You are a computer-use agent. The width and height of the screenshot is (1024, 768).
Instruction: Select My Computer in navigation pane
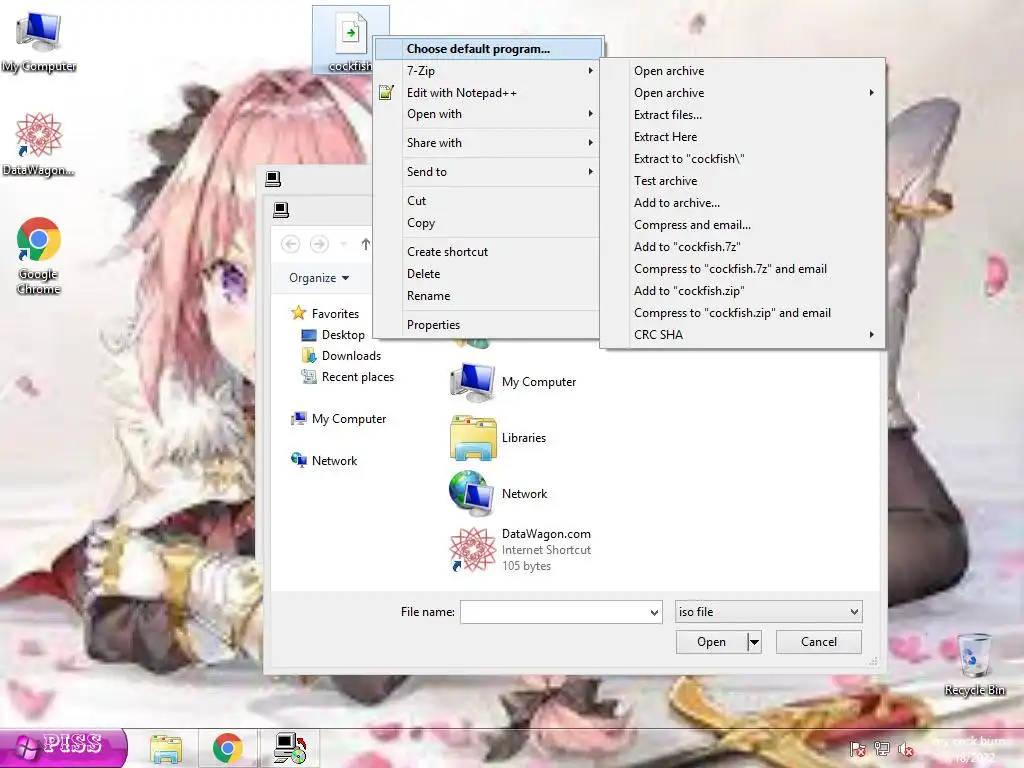click(x=338, y=419)
